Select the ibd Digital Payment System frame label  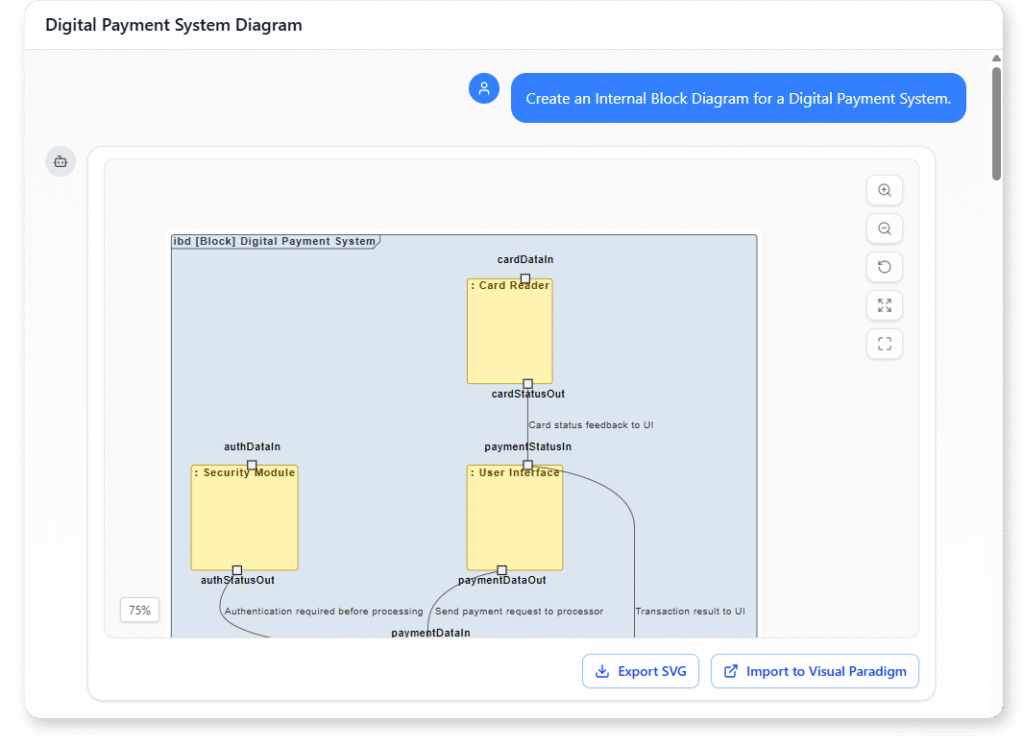click(275, 241)
